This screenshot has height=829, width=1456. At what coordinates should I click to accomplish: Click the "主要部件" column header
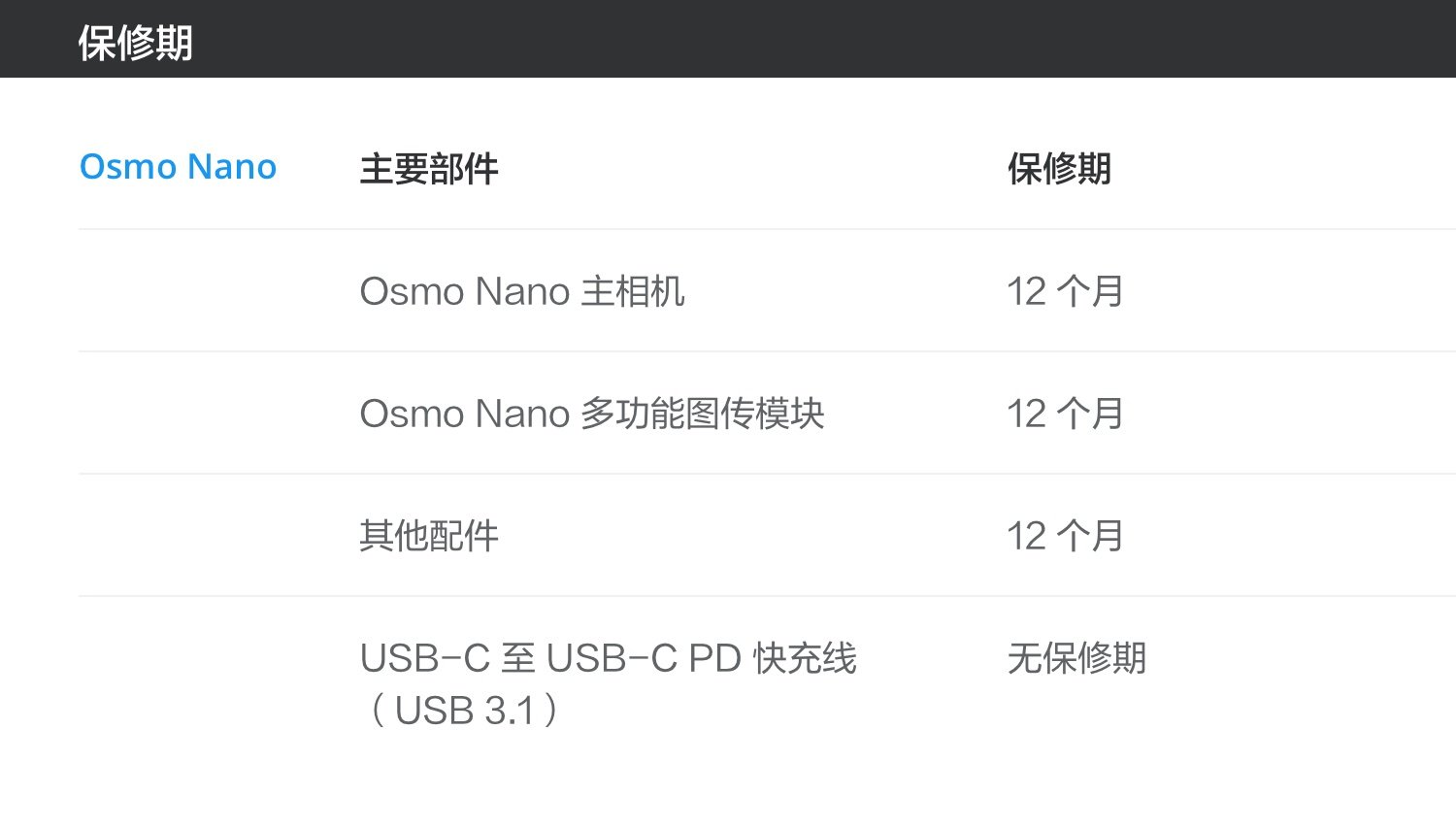428,169
